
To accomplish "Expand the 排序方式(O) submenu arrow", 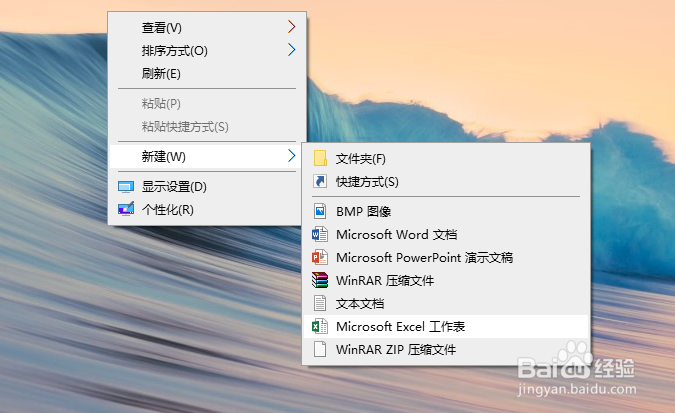I will (x=291, y=50).
